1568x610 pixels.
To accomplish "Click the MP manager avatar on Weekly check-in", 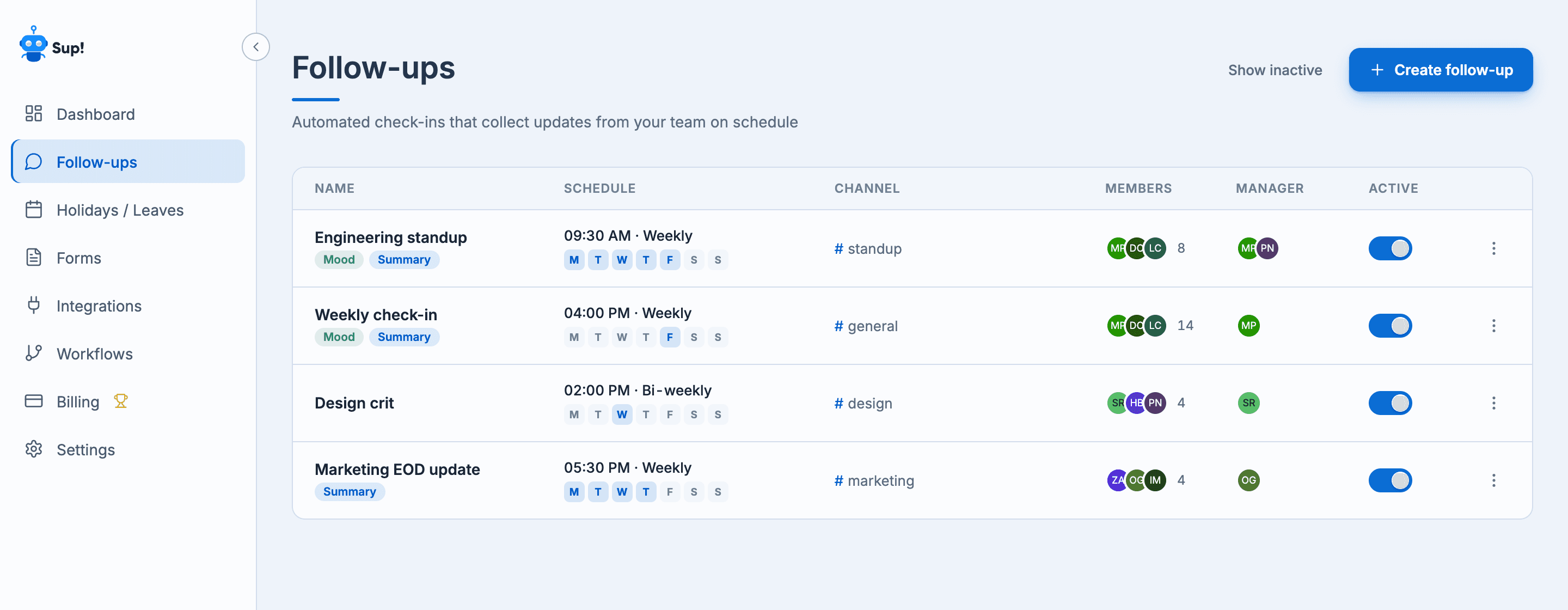I will point(1248,325).
